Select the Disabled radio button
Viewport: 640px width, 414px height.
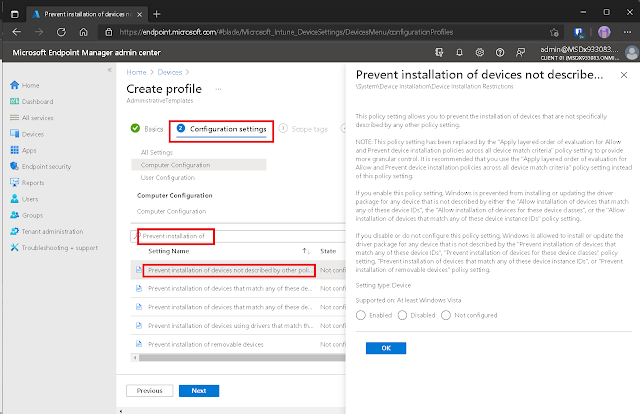coord(402,313)
